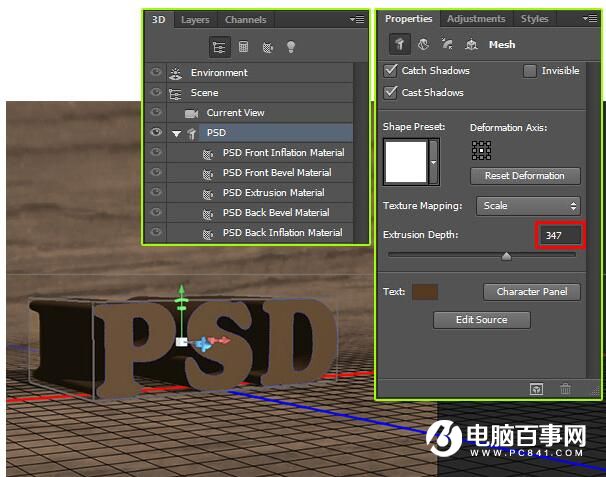Show whole scene filter in 3D panel
Viewport: 606px width, 477px height.
220,47
